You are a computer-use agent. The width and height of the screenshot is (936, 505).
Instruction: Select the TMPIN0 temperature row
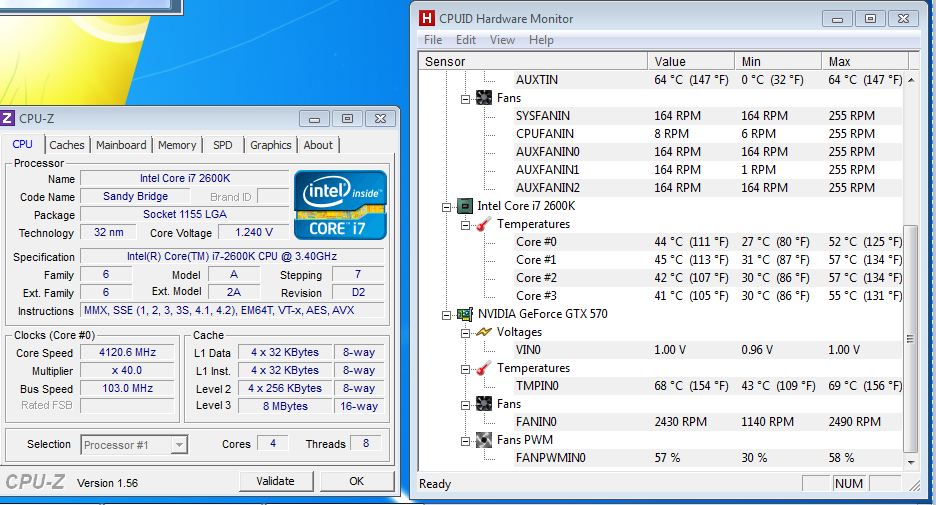[x=707, y=386]
